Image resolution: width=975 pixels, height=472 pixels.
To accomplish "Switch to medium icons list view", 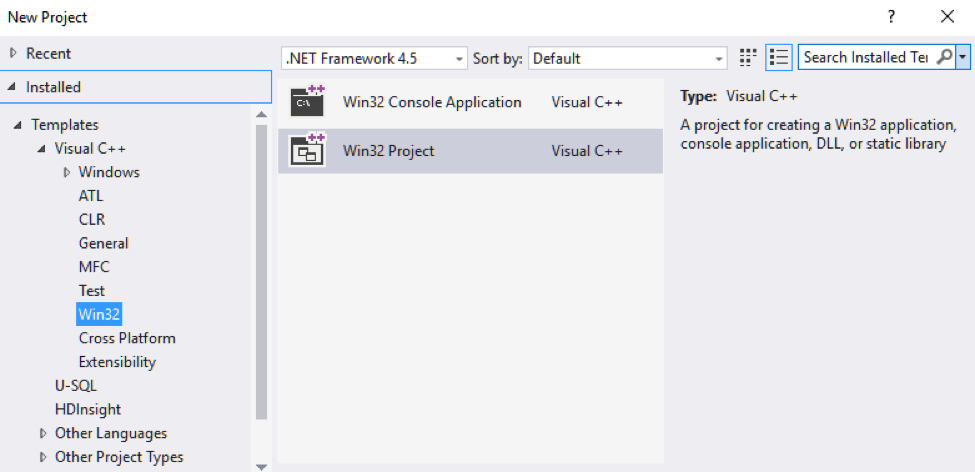I will point(779,58).
